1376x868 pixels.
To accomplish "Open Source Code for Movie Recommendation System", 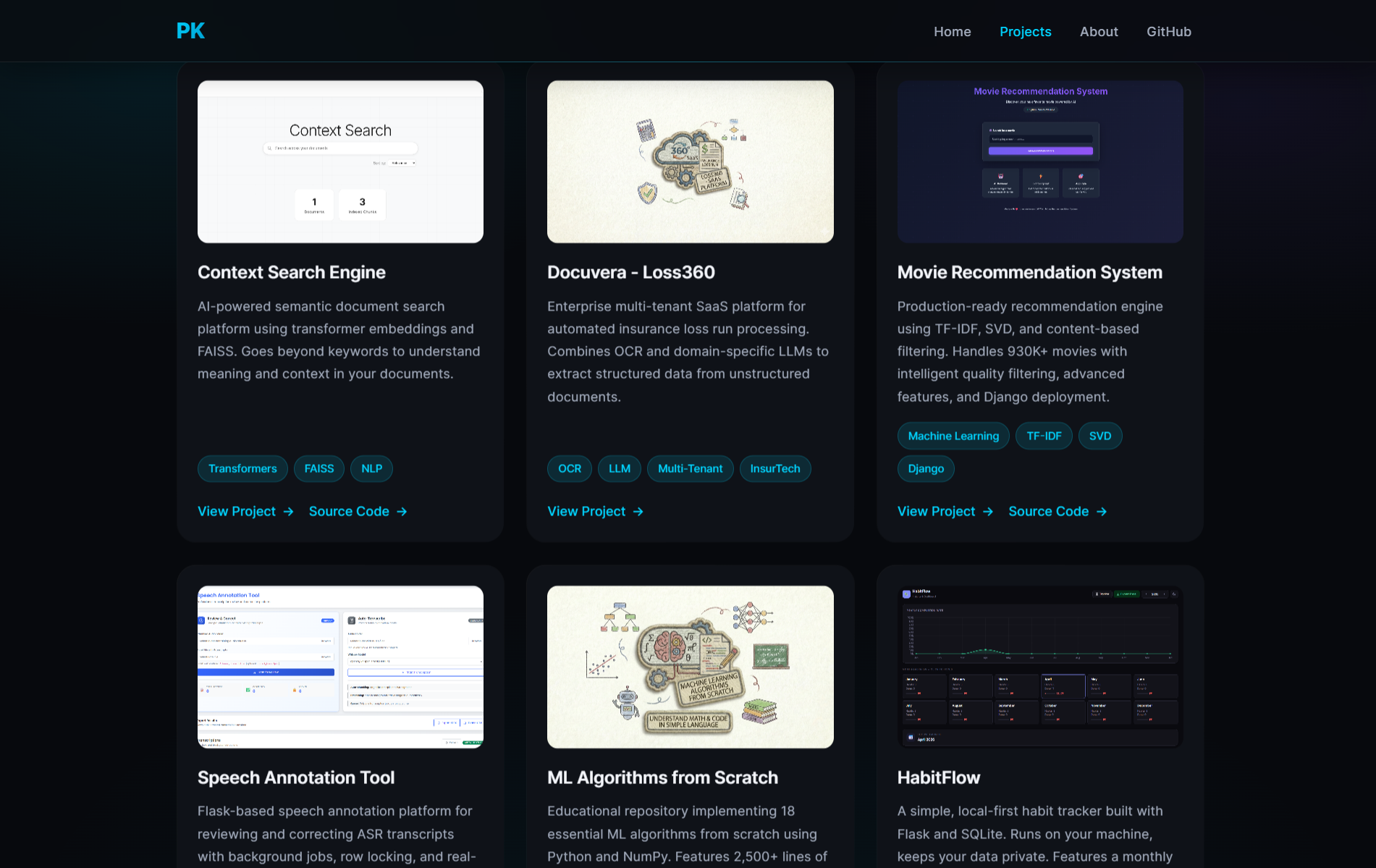I will click(x=1058, y=511).
